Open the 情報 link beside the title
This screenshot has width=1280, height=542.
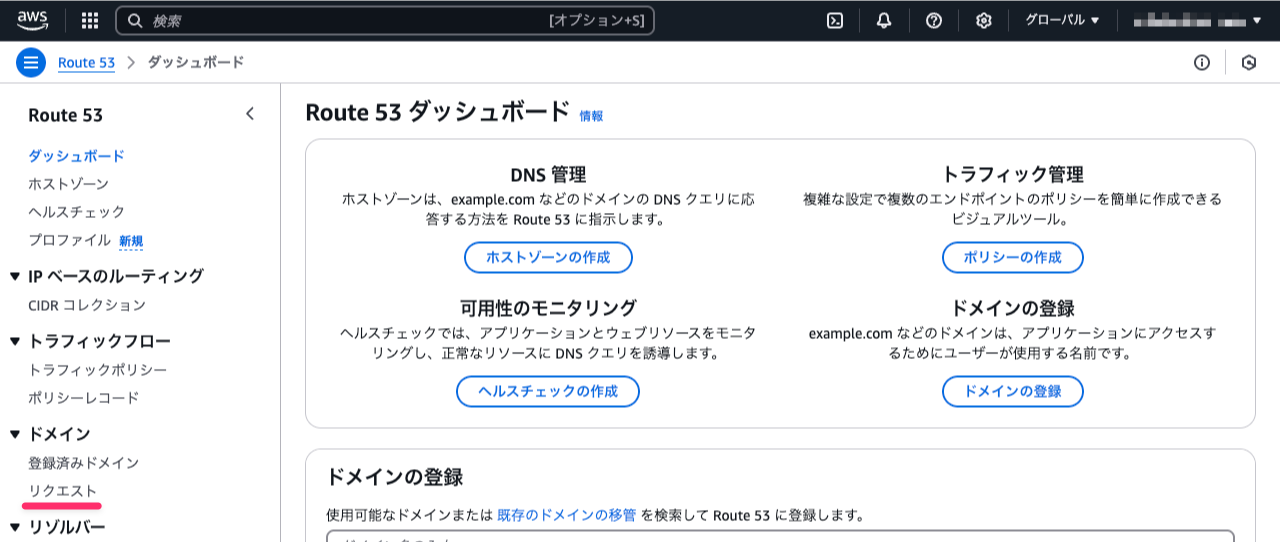[591, 116]
